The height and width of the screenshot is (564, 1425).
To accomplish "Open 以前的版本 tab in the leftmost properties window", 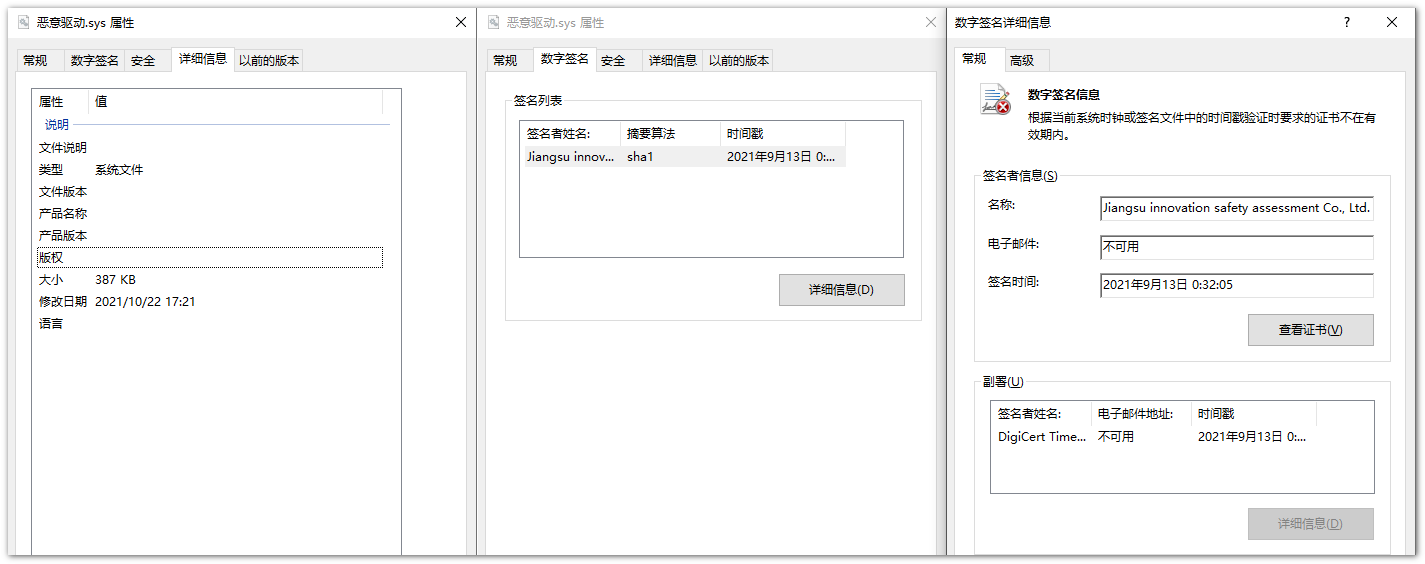I will click(268, 60).
